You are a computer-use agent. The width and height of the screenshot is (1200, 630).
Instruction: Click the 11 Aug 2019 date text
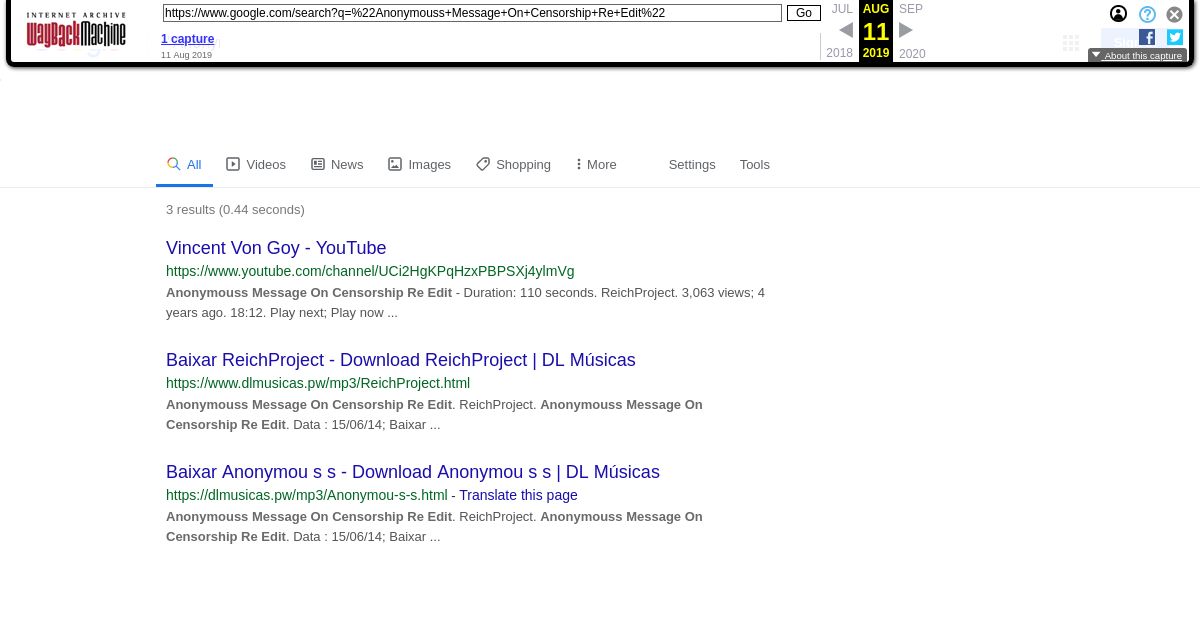click(187, 55)
